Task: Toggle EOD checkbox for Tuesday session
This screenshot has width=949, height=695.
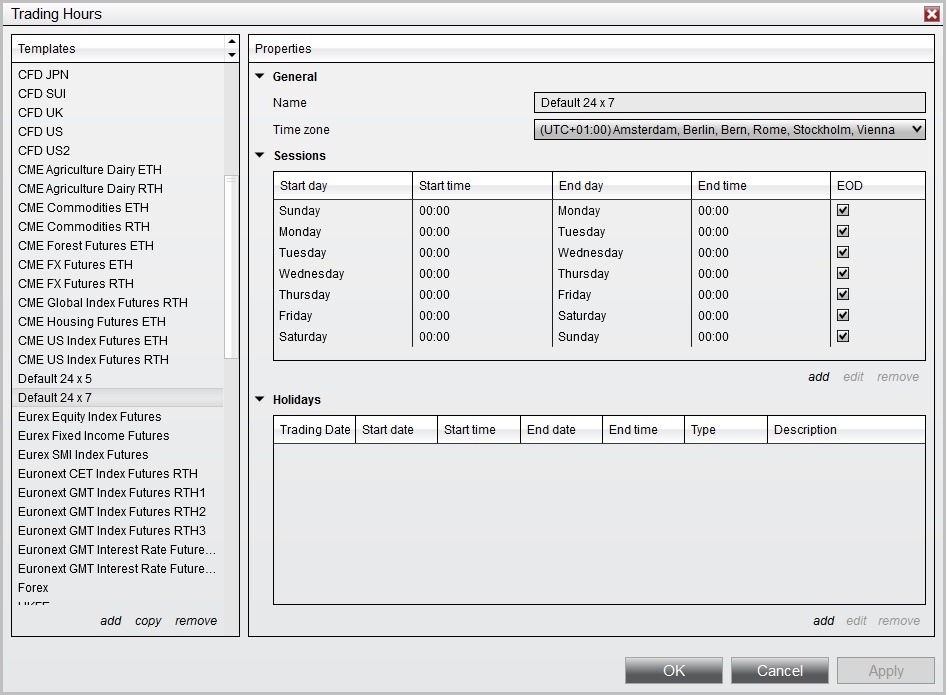Action: (x=842, y=252)
